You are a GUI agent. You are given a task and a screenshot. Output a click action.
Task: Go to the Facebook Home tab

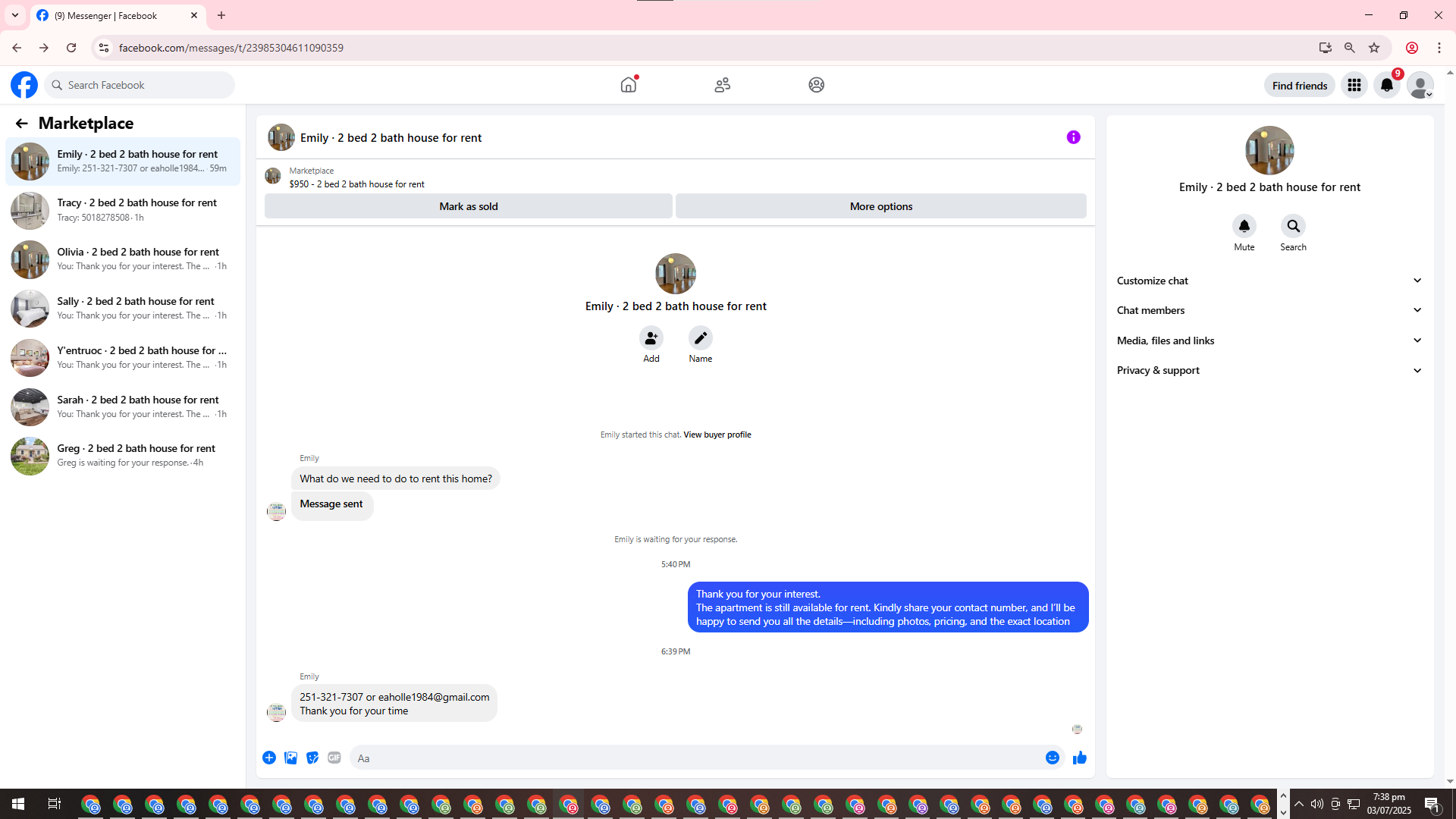628,85
